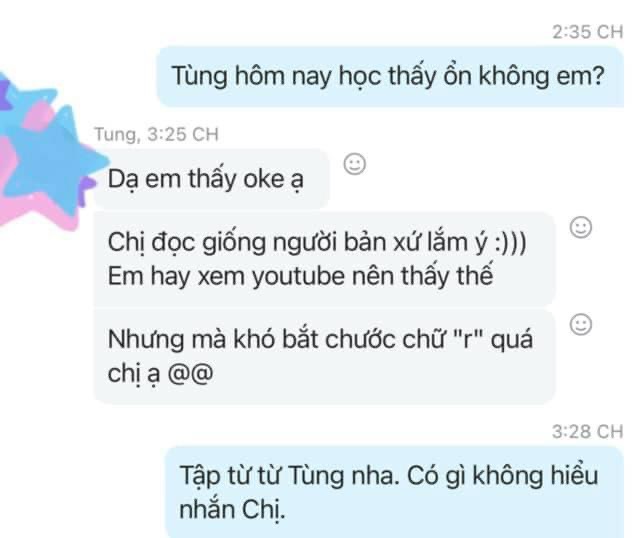Click the "nhắn Chị." line in last reply

click(x=232, y=510)
